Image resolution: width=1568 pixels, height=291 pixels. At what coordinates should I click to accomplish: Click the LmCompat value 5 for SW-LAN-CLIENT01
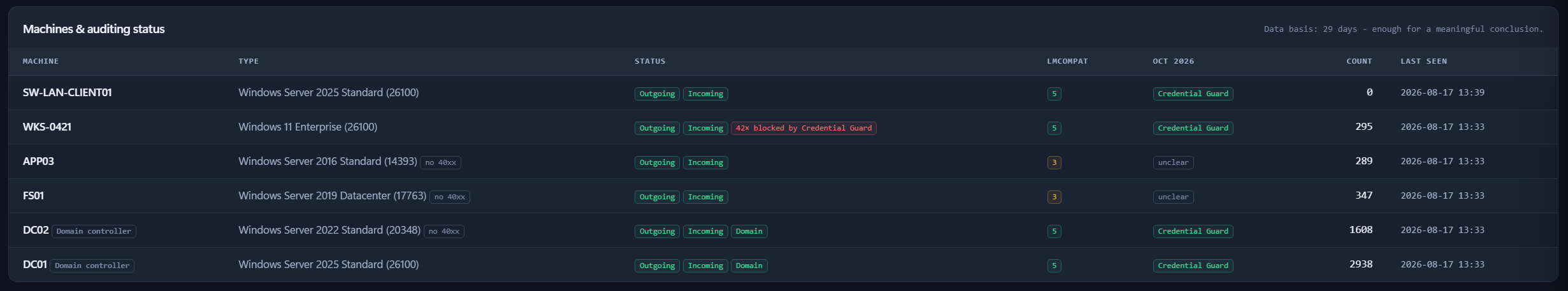coord(1054,94)
